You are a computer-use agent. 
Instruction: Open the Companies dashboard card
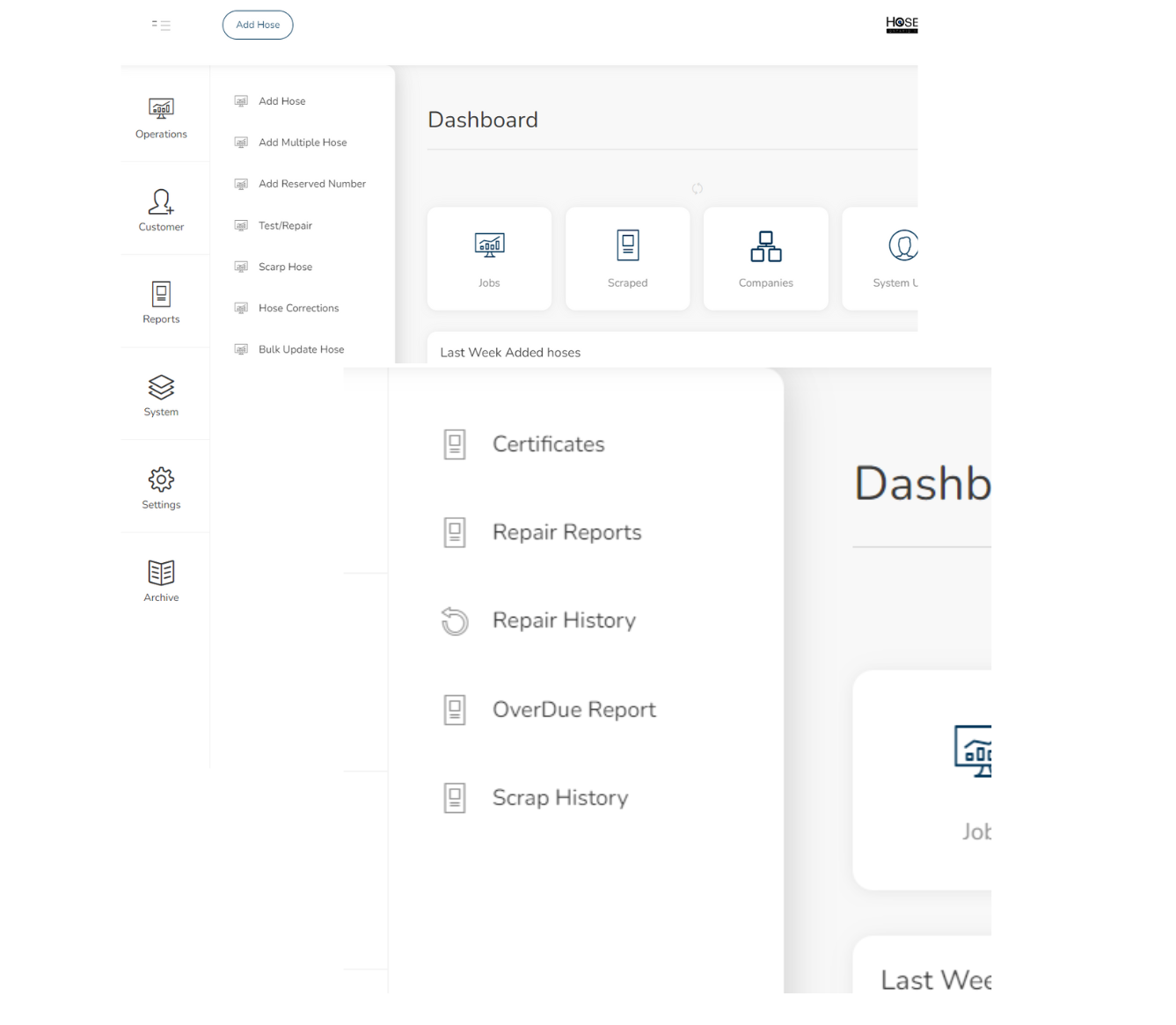point(765,259)
